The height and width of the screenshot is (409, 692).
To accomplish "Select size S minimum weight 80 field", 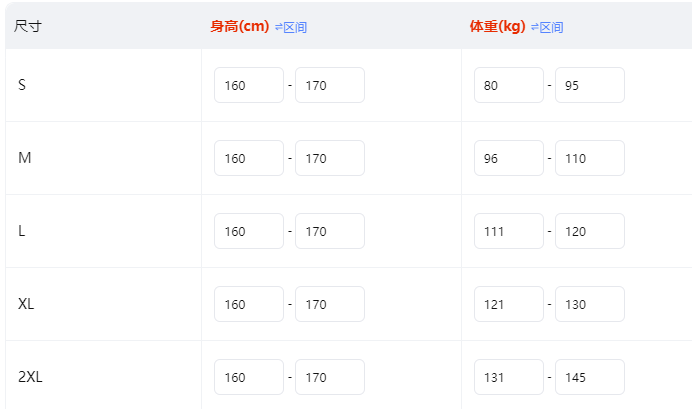I will coord(509,85).
